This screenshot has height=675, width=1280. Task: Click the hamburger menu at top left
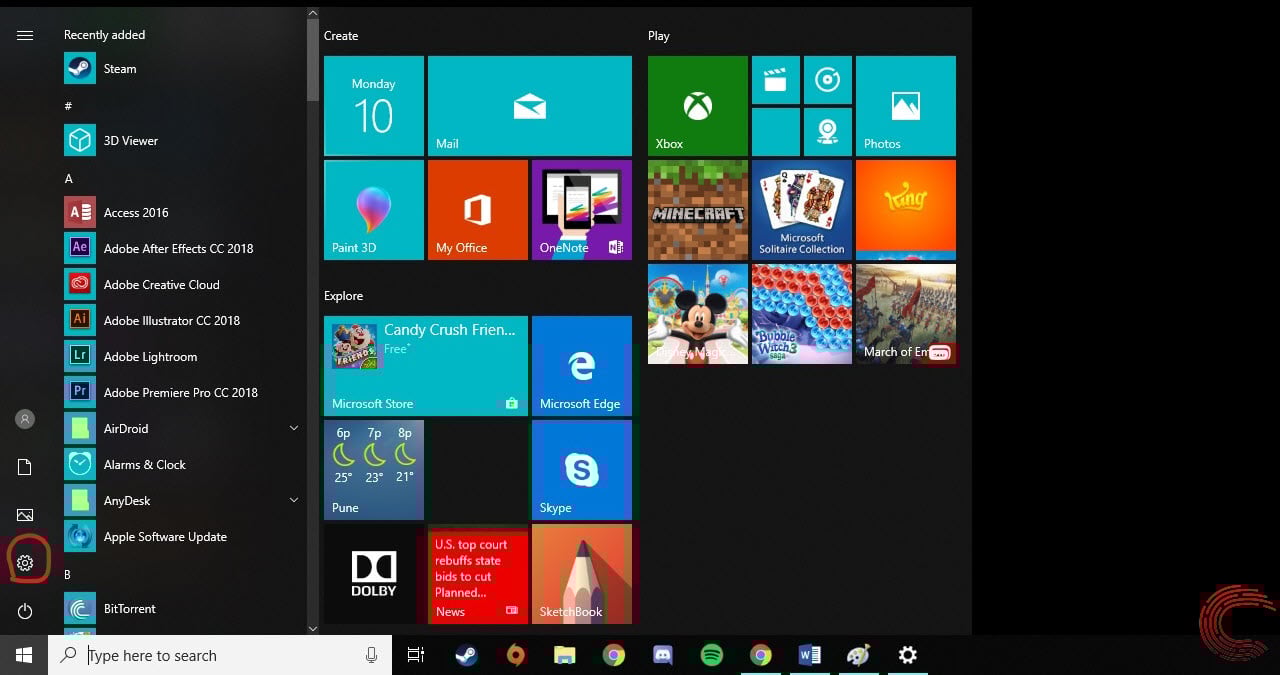(x=25, y=35)
